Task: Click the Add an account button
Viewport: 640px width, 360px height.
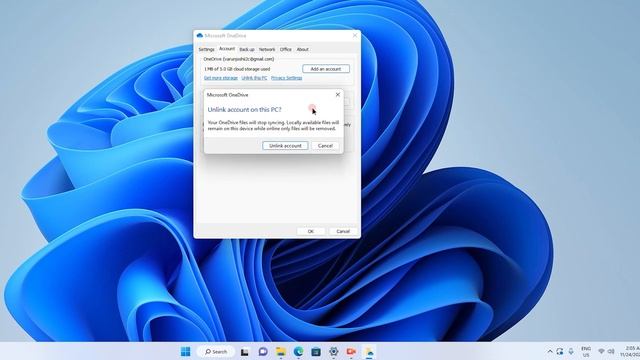Action: (326, 69)
